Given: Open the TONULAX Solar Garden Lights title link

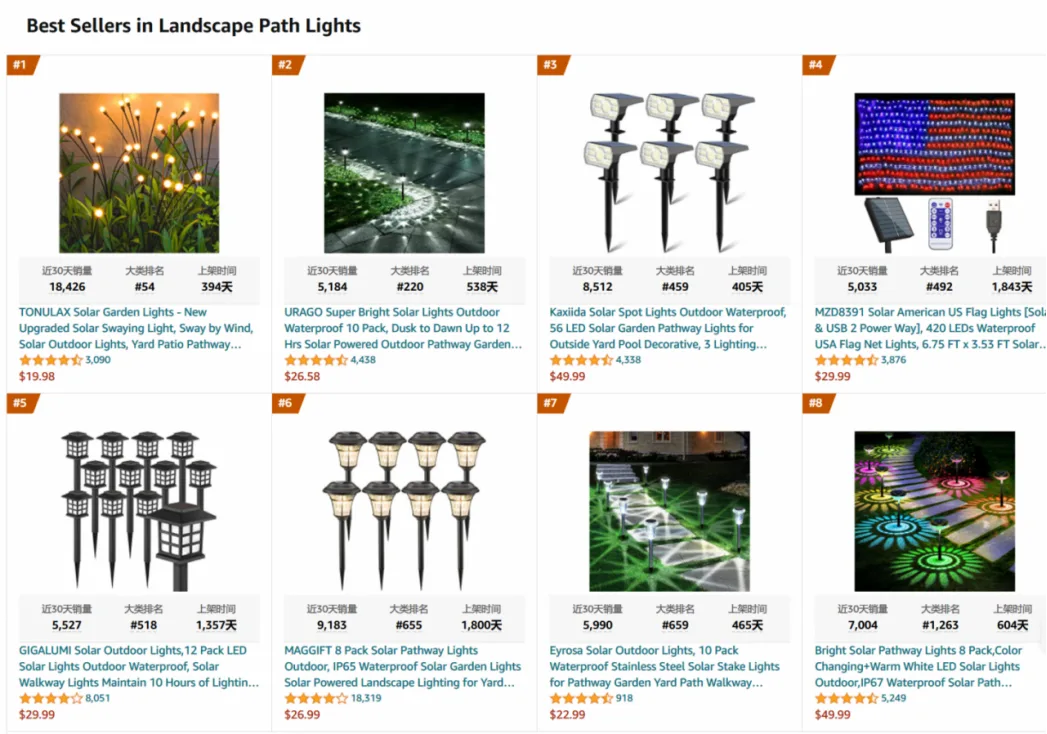Looking at the screenshot, I should 136,328.
